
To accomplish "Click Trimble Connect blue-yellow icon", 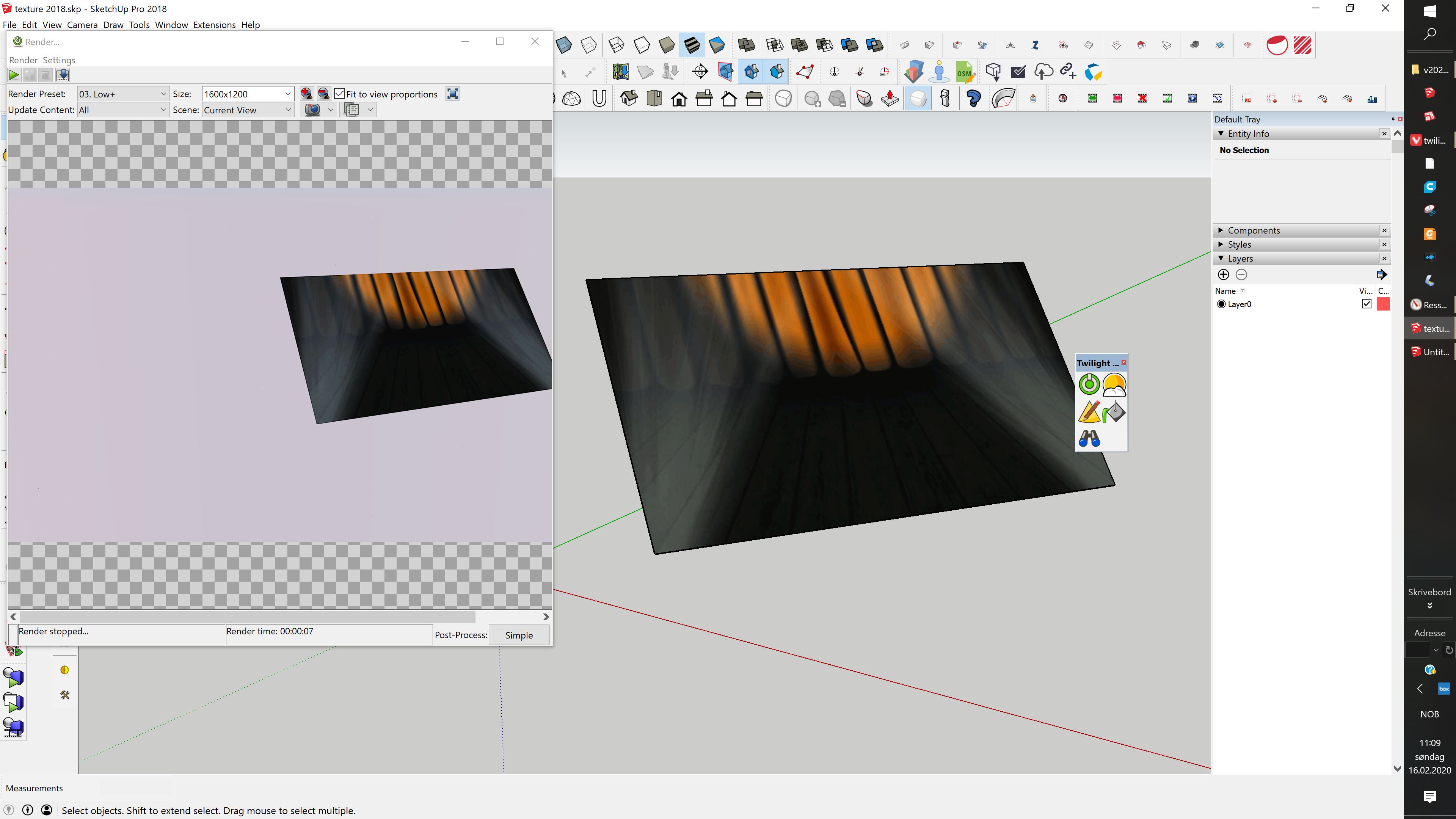I will point(1093,72).
